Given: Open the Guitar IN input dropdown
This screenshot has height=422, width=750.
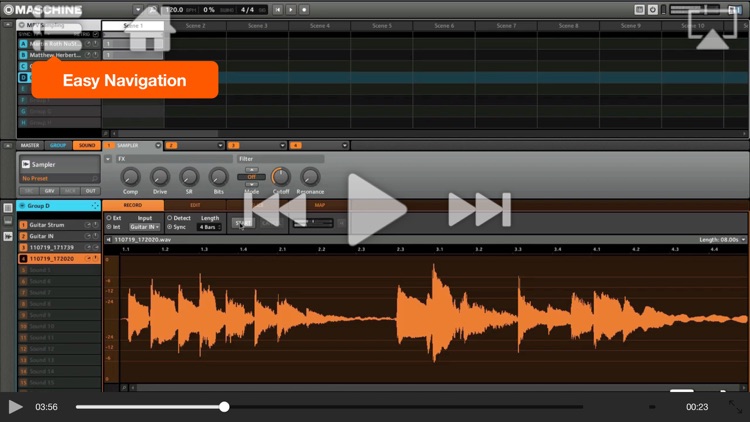Looking at the screenshot, I should click(x=145, y=227).
